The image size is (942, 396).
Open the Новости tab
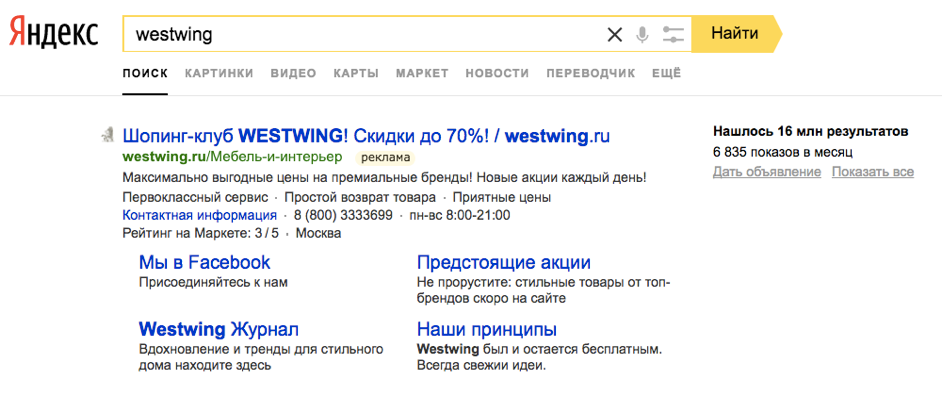(497, 73)
